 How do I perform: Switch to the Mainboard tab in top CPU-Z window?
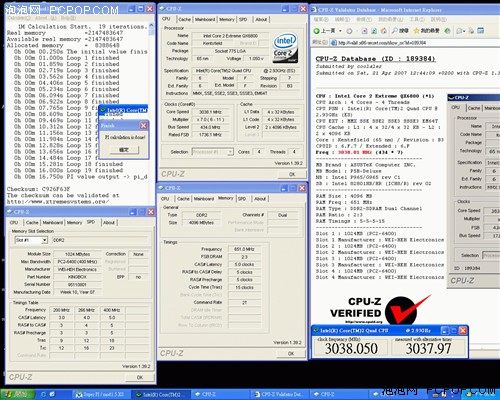coord(205,19)
